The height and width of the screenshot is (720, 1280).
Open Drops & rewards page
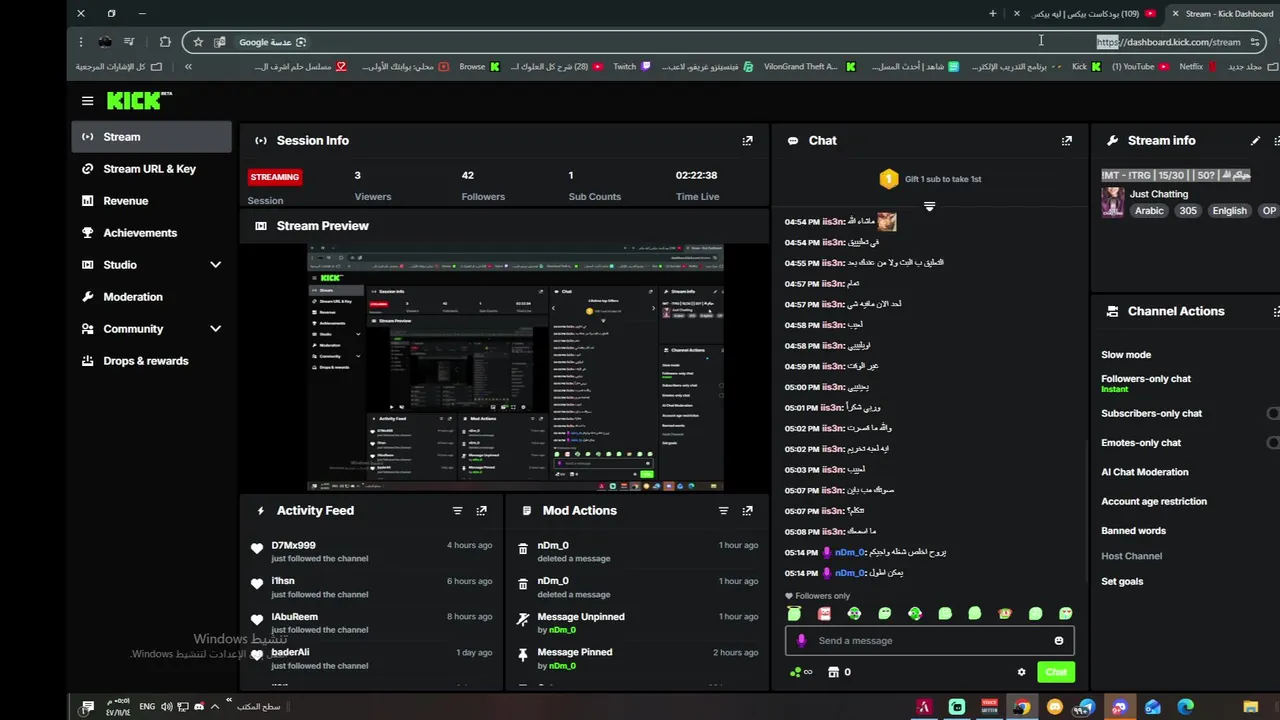152,361
